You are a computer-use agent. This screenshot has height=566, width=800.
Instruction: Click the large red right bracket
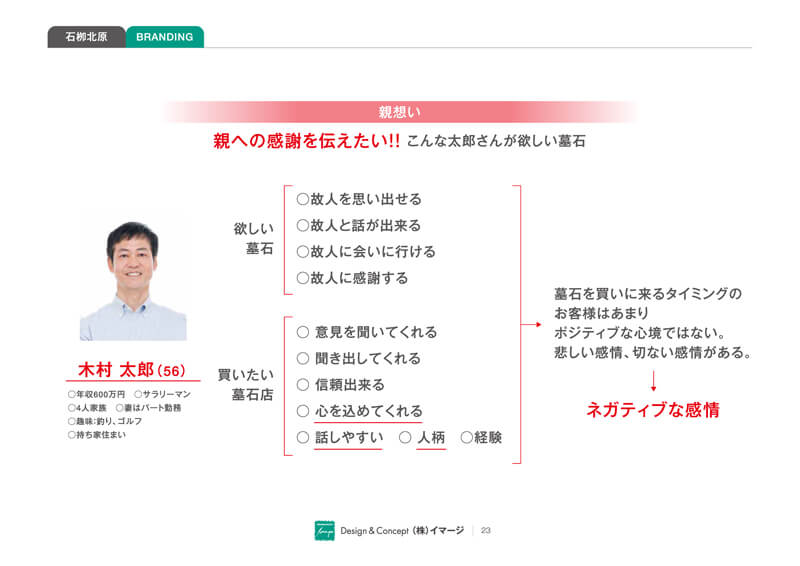518,324
